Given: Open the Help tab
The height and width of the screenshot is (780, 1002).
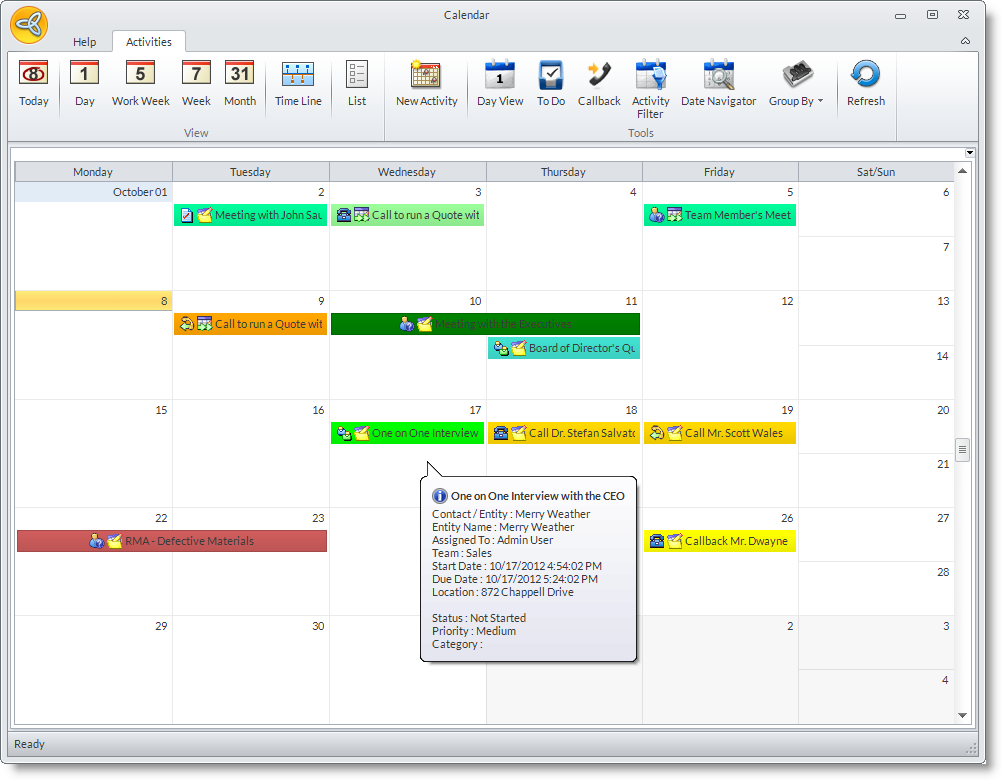Looking at the screenshot, I should tap(84, 42).
